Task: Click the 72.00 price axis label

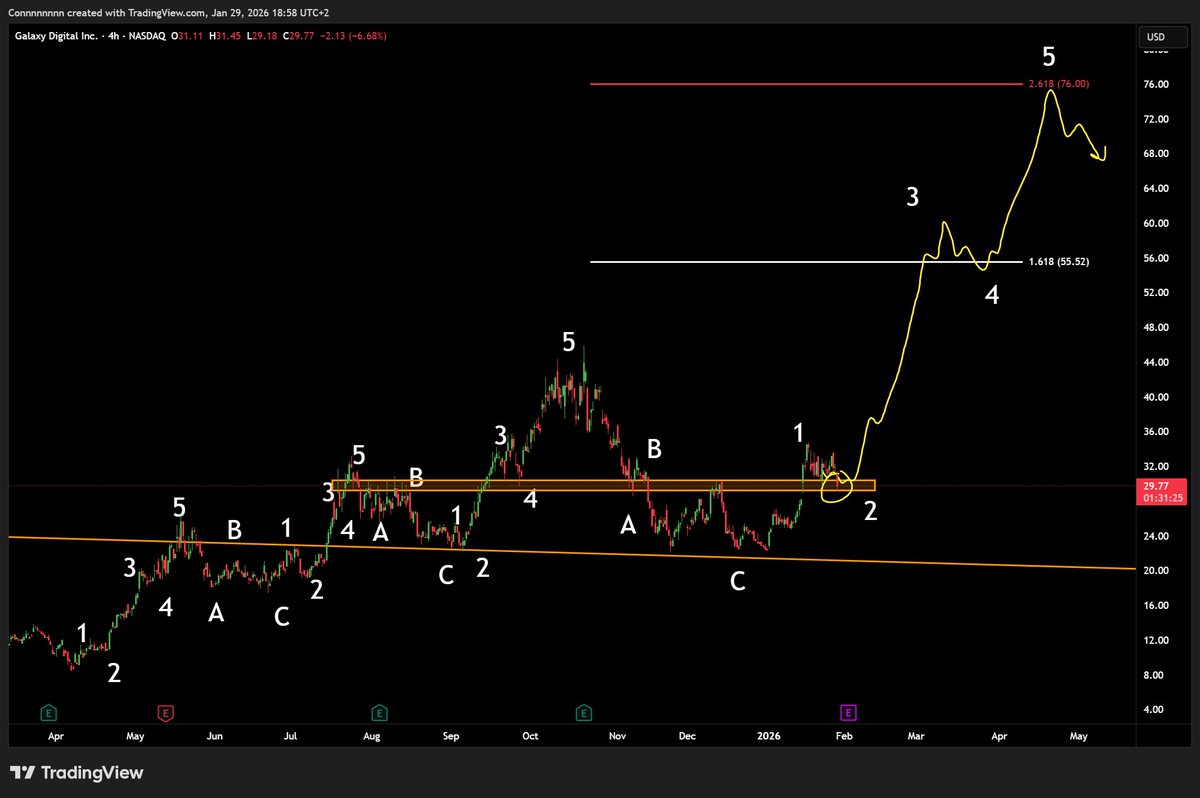Action: point(1156,119)
